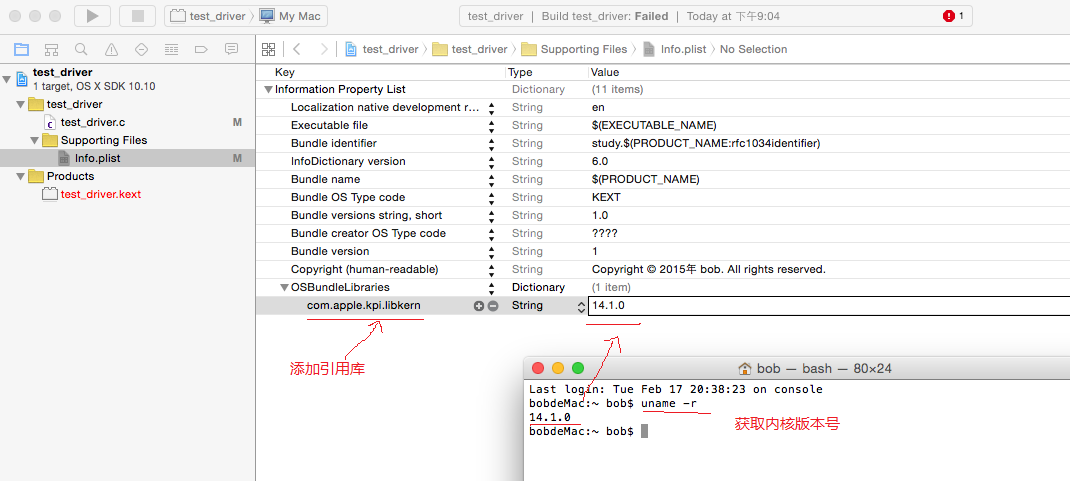Open the Issue navigator warning icon
Image resolution: width=1070 pixels, height=481 pixels.
[111, 49]
